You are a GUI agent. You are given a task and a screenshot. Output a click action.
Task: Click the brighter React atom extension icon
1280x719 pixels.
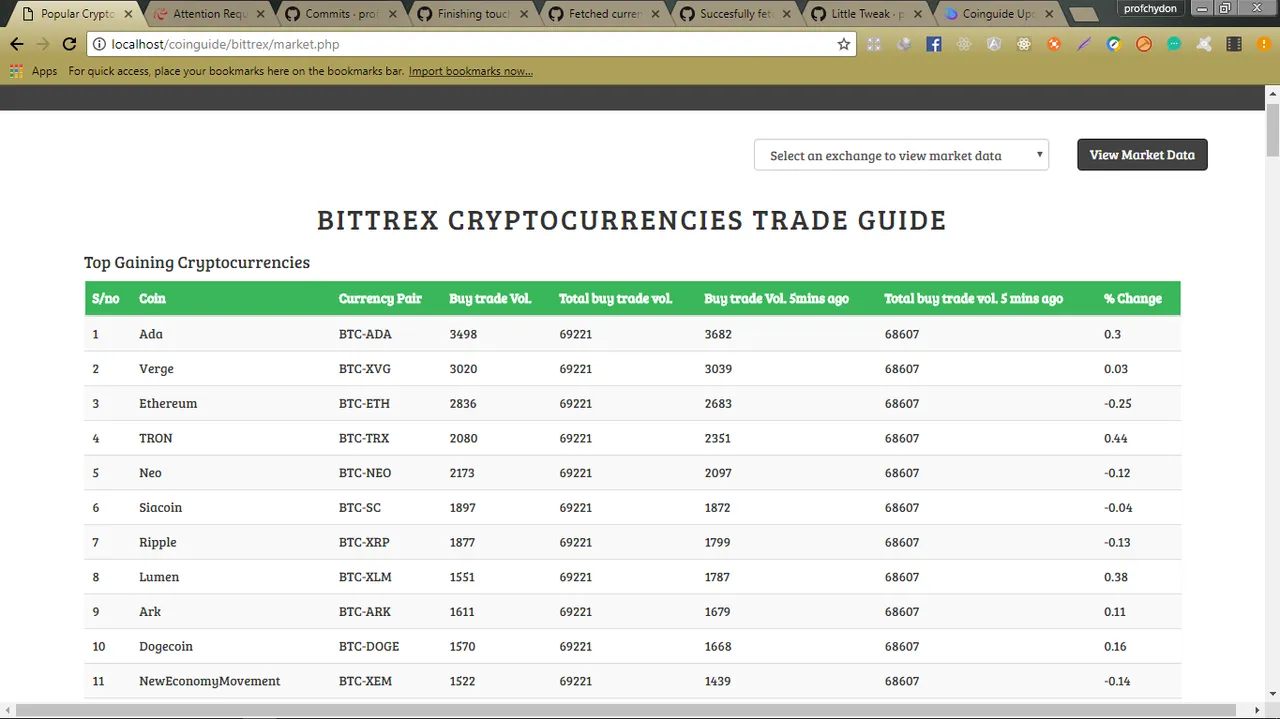(1024, 44)
